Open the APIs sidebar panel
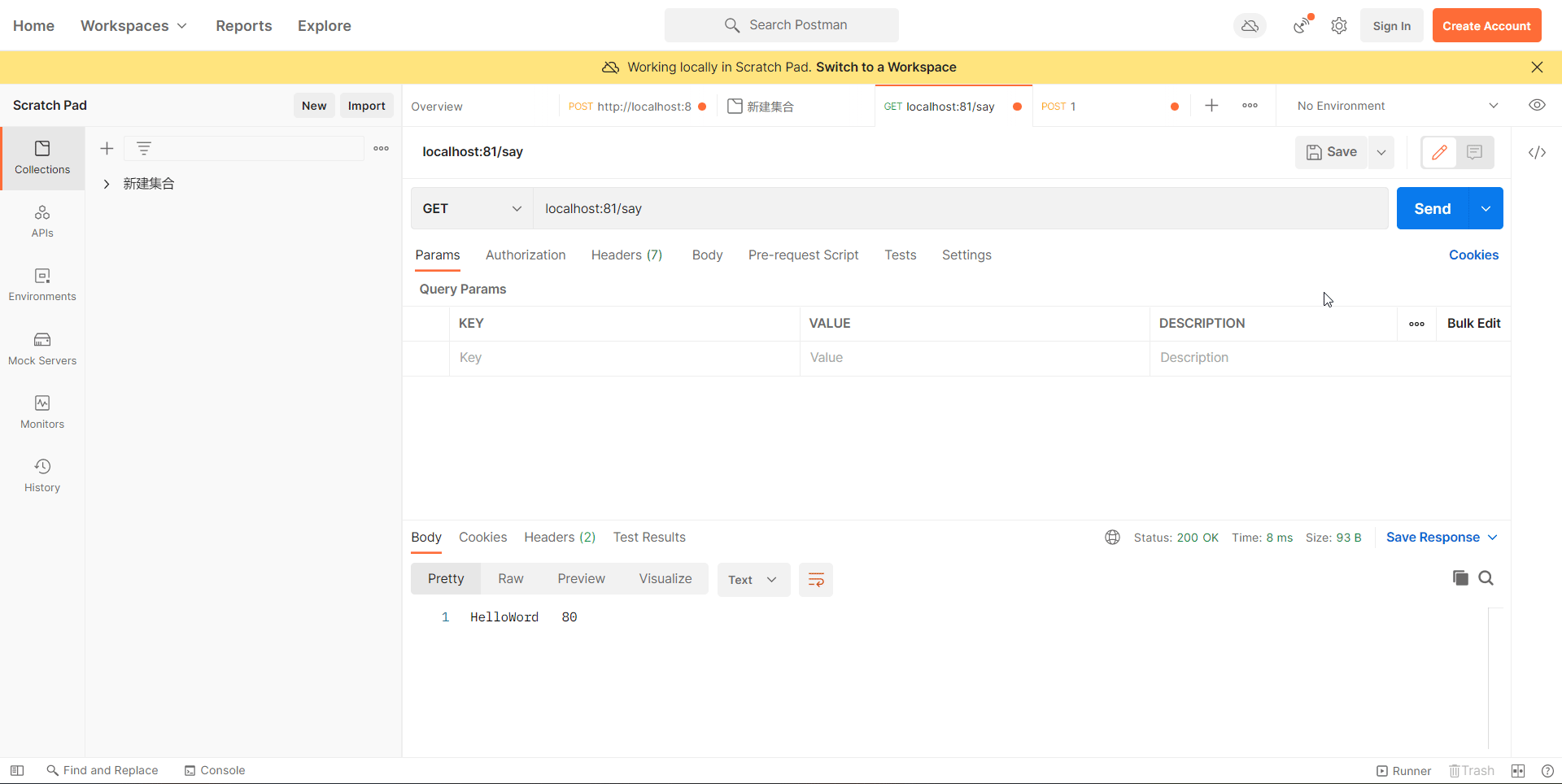Image resolution: width=1562 pixels, height=784 pixels. [x=42, y=222]
